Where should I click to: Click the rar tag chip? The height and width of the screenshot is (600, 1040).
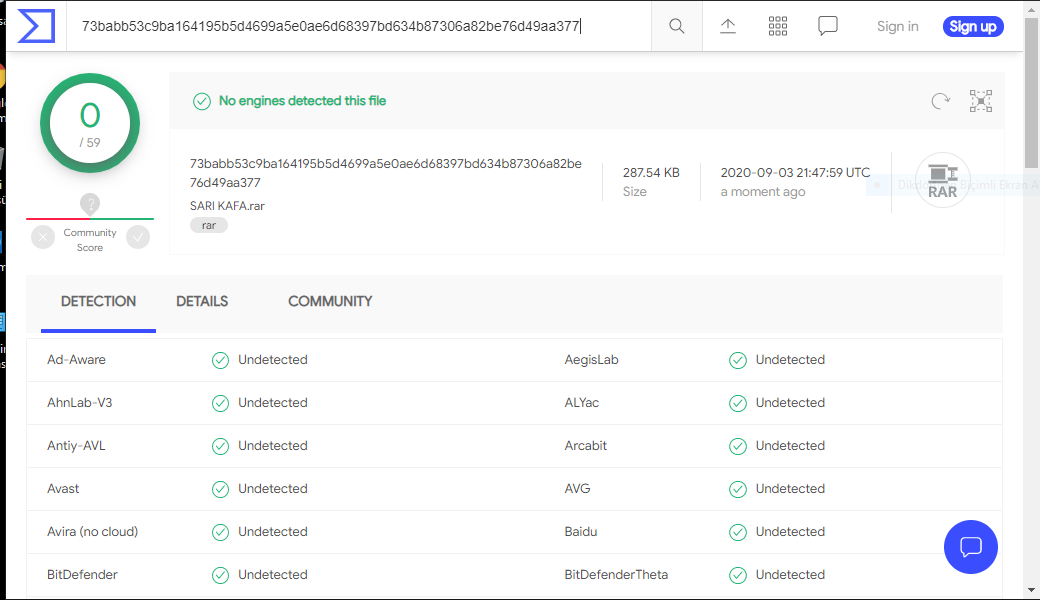[209, 225]
